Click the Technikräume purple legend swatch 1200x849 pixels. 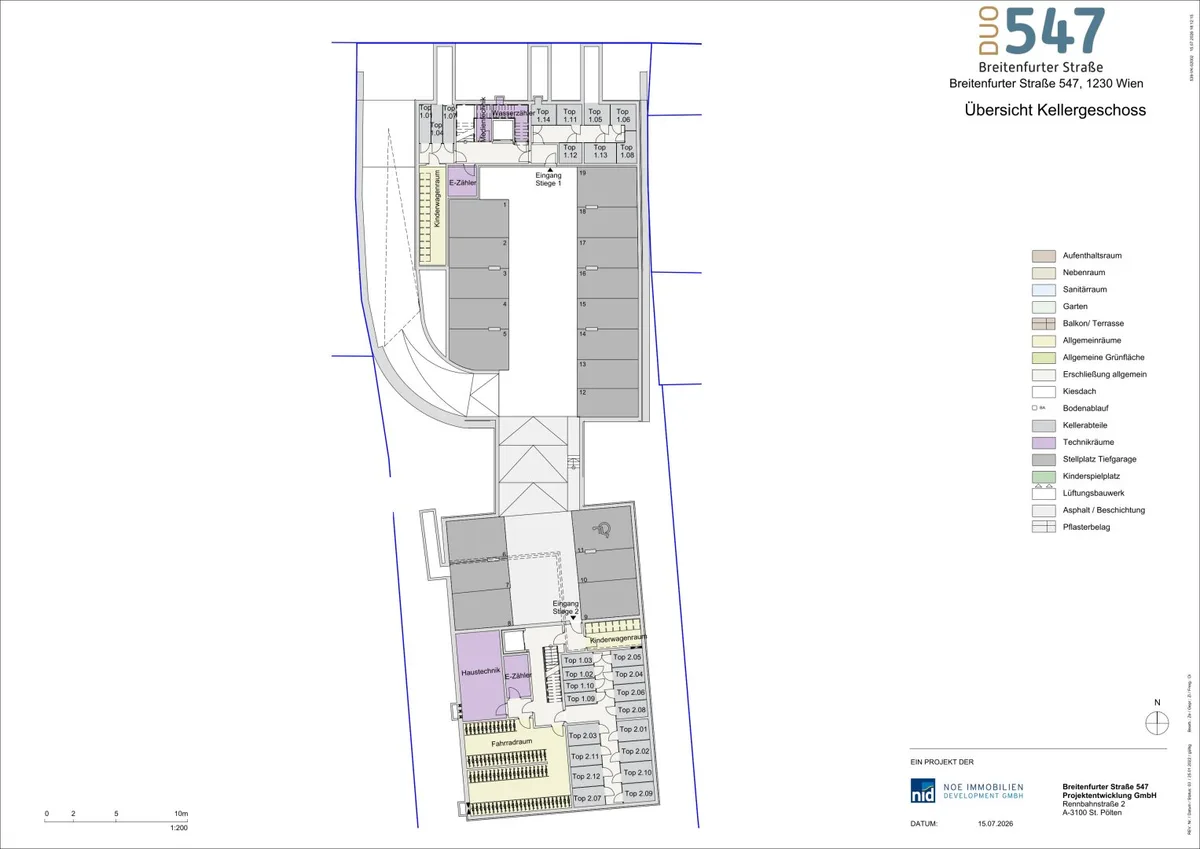point(1044,442)
